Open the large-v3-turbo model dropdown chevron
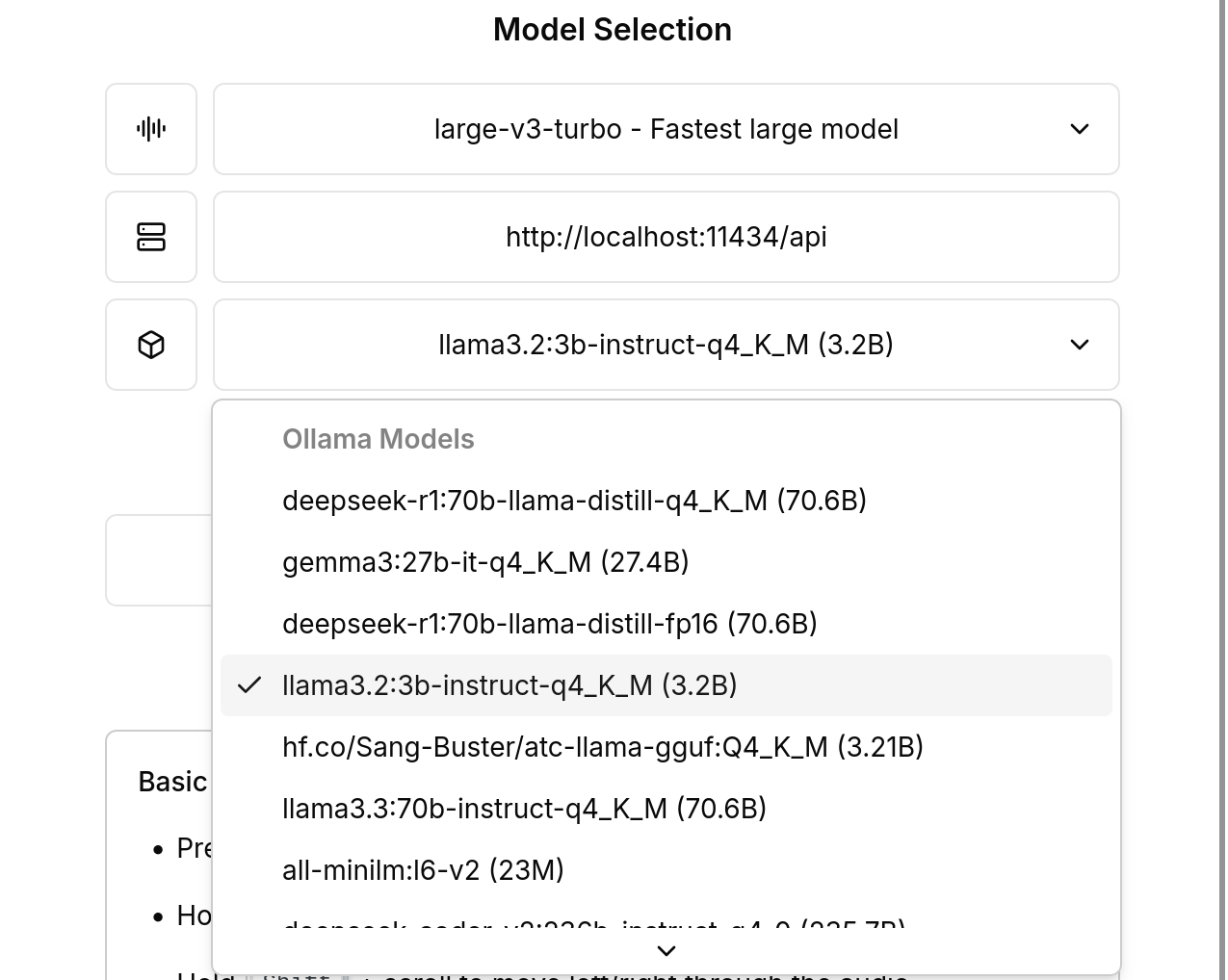 click(1080, 129)
